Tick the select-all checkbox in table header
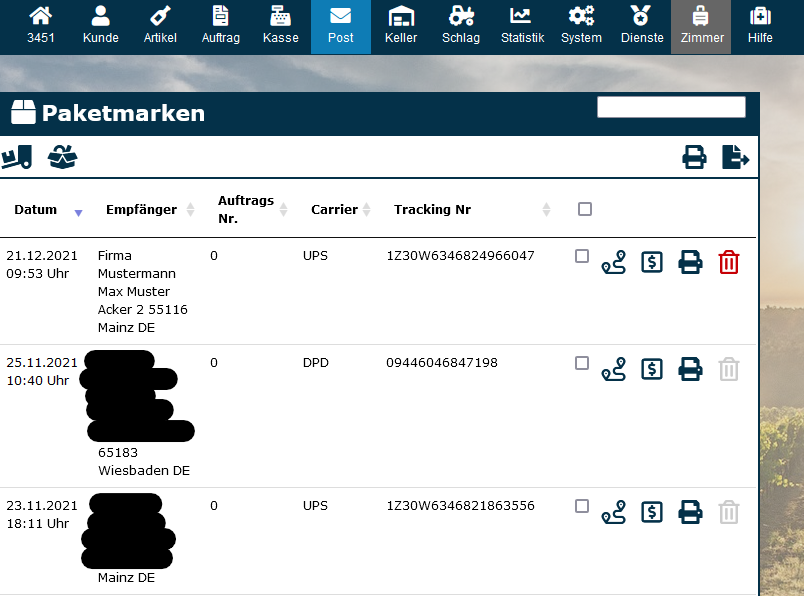 coord(585,209)
